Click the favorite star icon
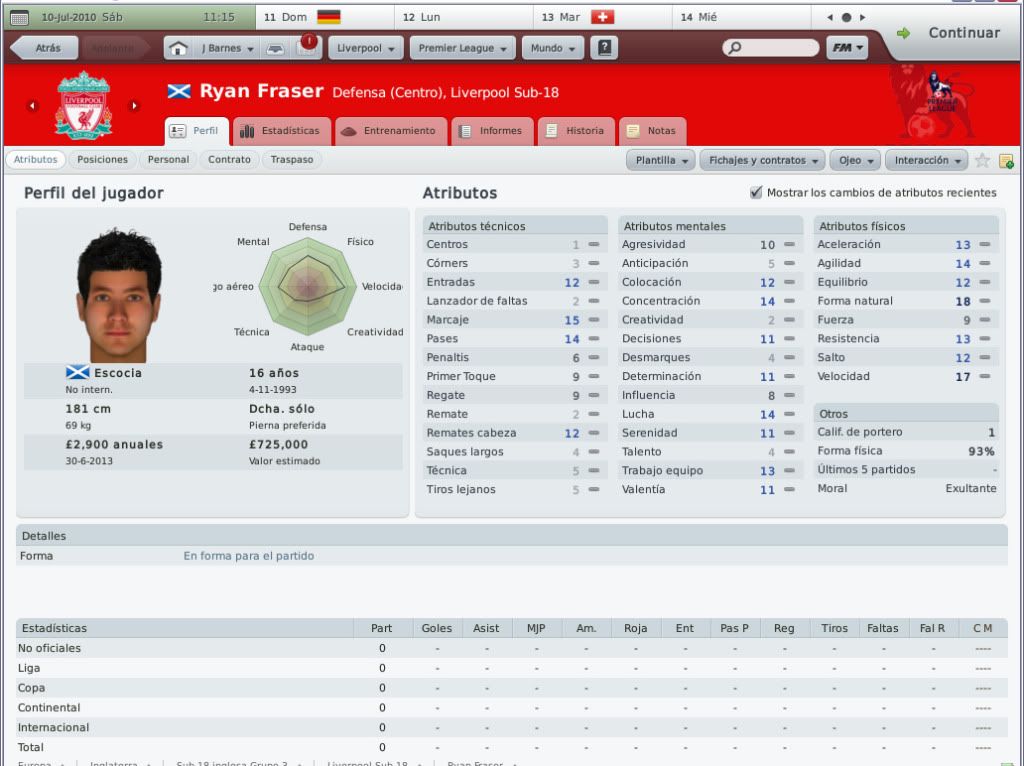 [982, 160]
